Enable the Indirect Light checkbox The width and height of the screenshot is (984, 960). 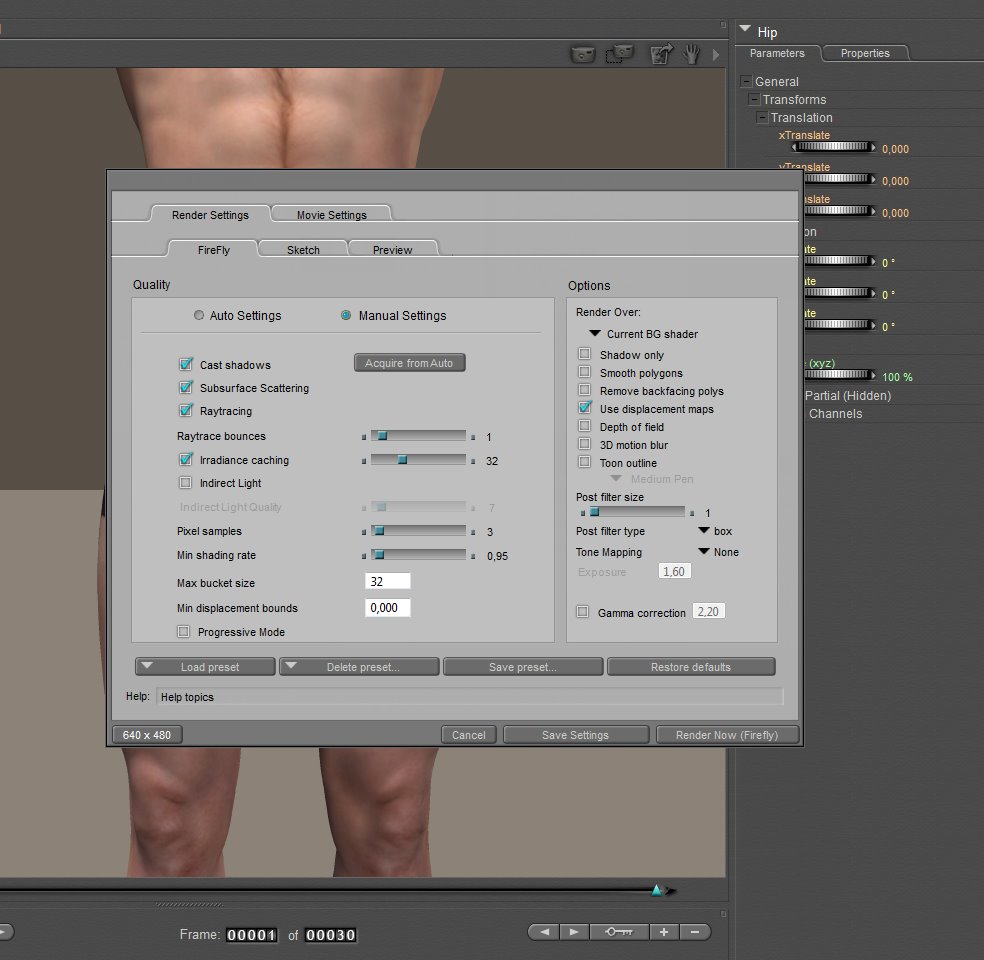pyautogui.click(x=186, y=483)
